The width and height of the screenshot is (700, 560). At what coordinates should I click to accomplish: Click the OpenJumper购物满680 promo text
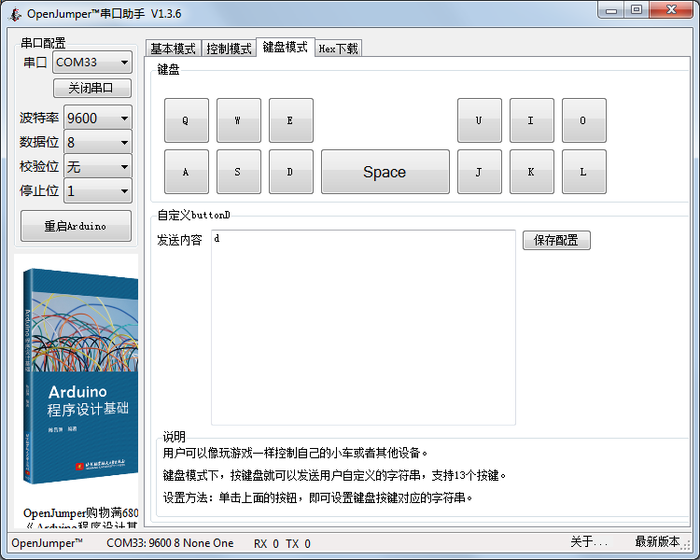(81, 513)
